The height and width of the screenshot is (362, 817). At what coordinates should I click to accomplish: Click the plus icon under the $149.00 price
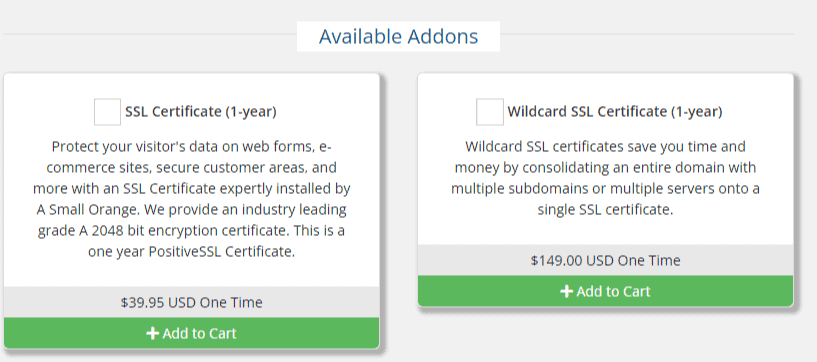pyautogui.click(x=566, y=291)
